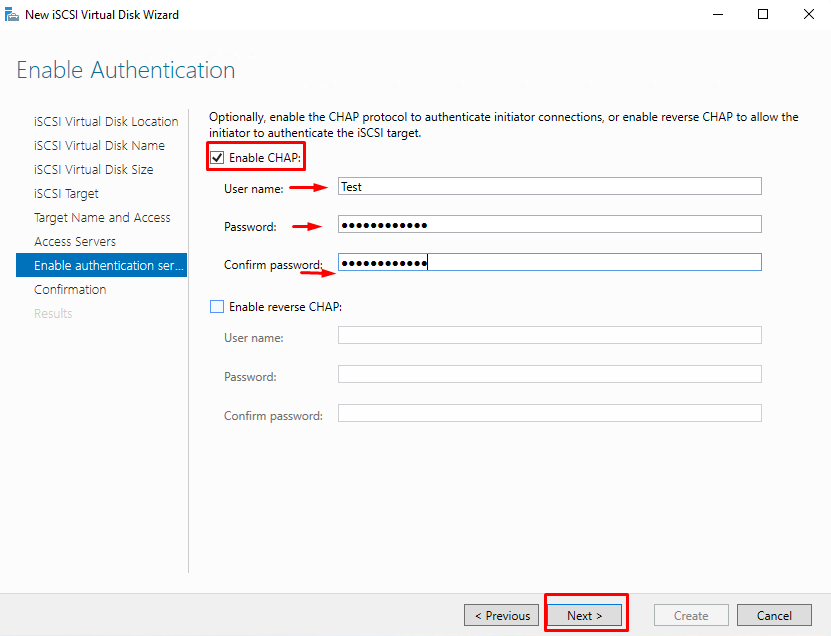This screenshot has width=831, height=636.
Task: Click the wizard icon in title bar
Action: [x=12, y=14]
